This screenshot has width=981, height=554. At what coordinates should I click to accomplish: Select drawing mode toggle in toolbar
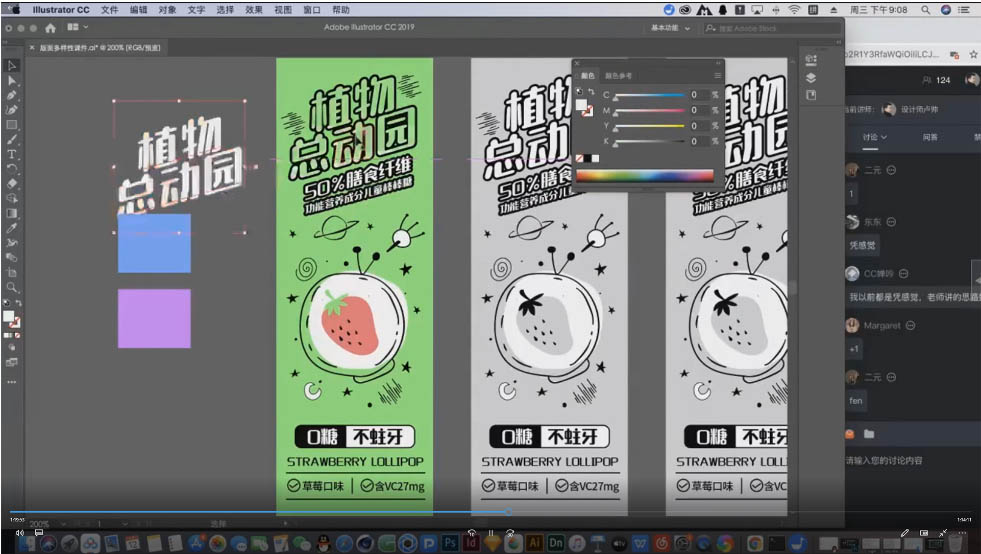(11, 347)
